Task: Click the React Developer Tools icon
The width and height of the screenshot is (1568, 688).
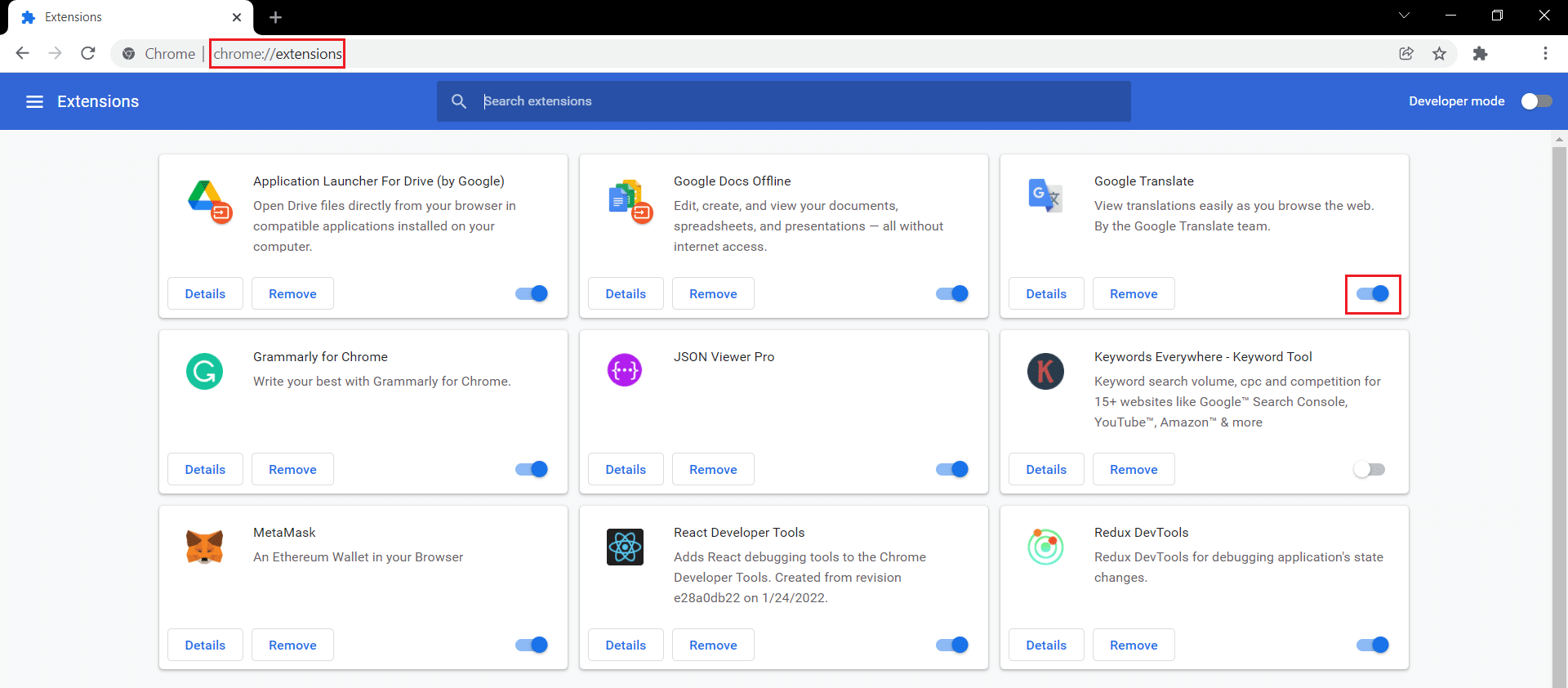Action: pyautogui.click(x=625, y=547)
